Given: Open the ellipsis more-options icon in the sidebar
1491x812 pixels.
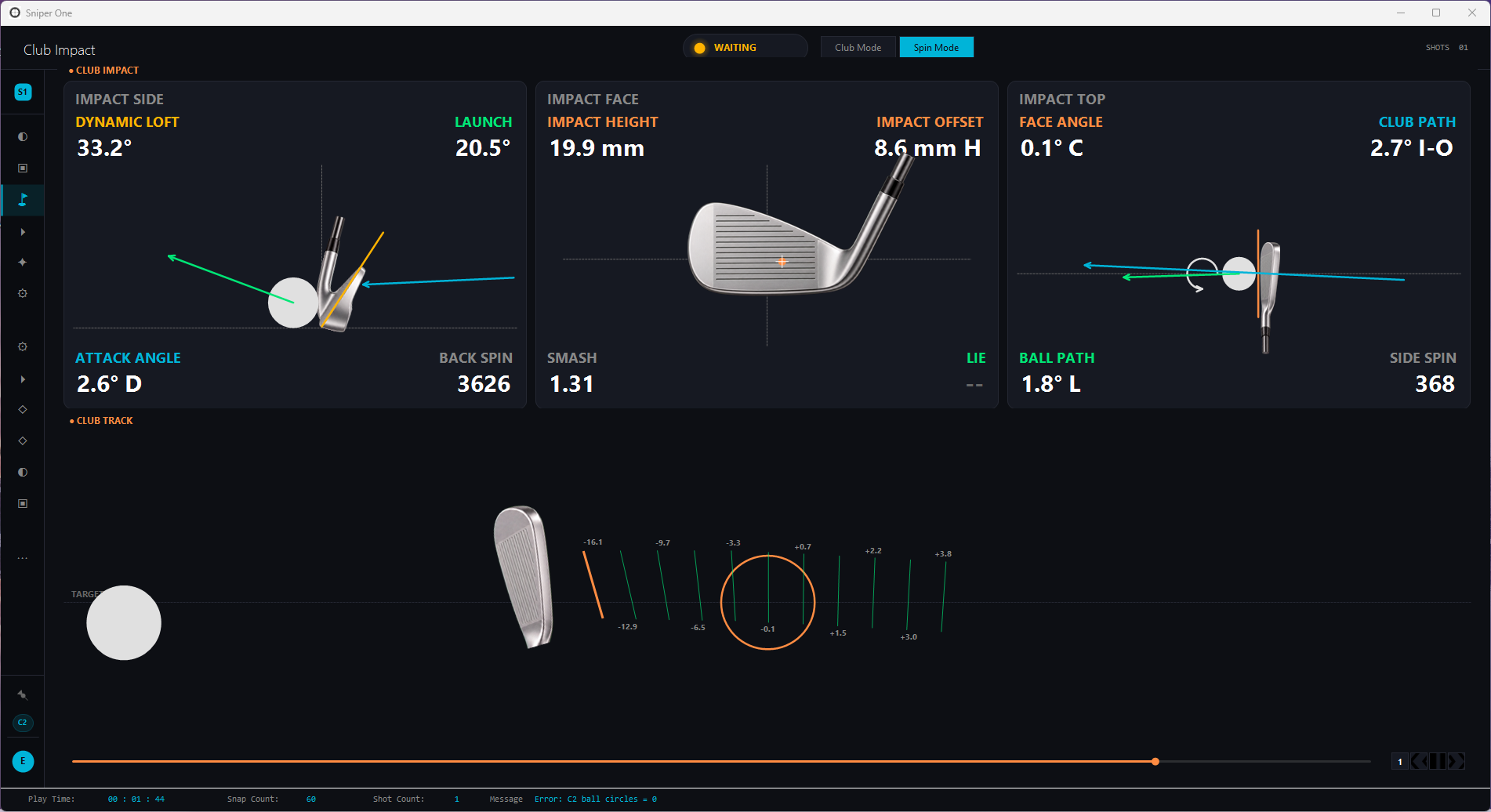Looking at the screenshot, I should pos(23,558).
